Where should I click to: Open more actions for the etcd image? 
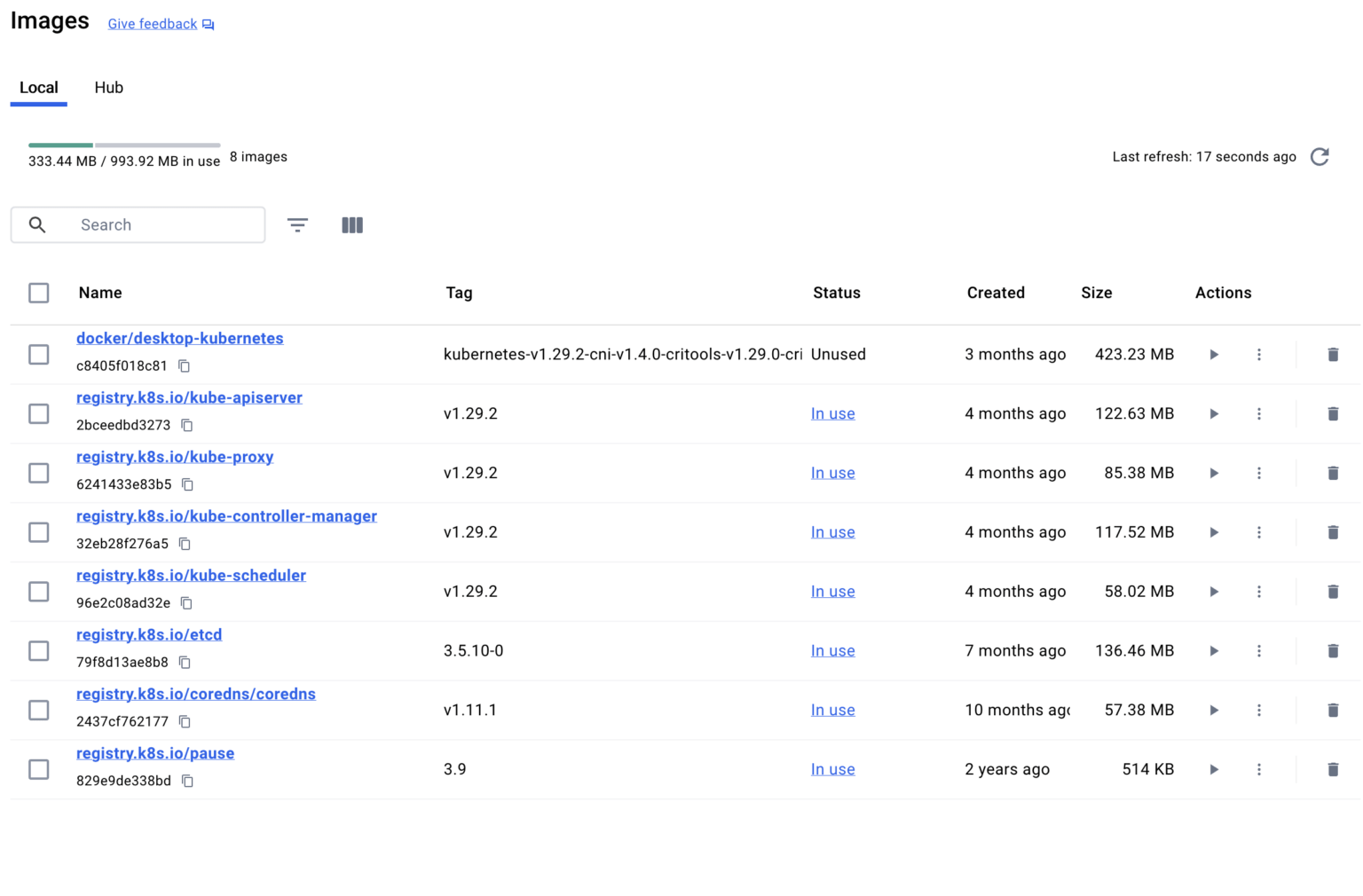[x=1259, y=650]
